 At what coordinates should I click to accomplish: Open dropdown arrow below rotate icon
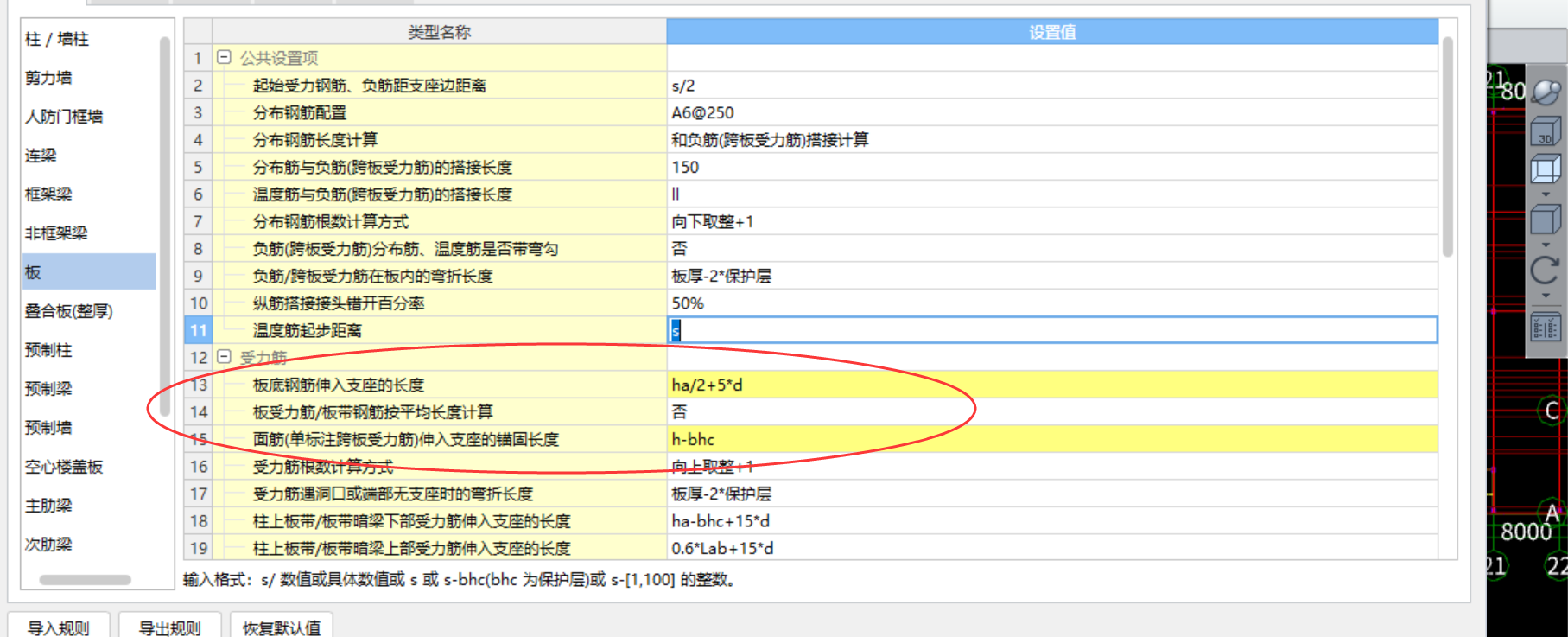coord(1546,296)
